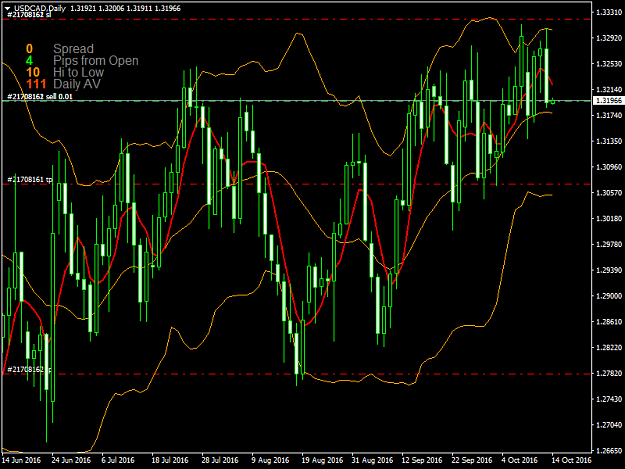
Task: Click the USDCAD,Daily chart title
Action: click(x=39, y=8)
